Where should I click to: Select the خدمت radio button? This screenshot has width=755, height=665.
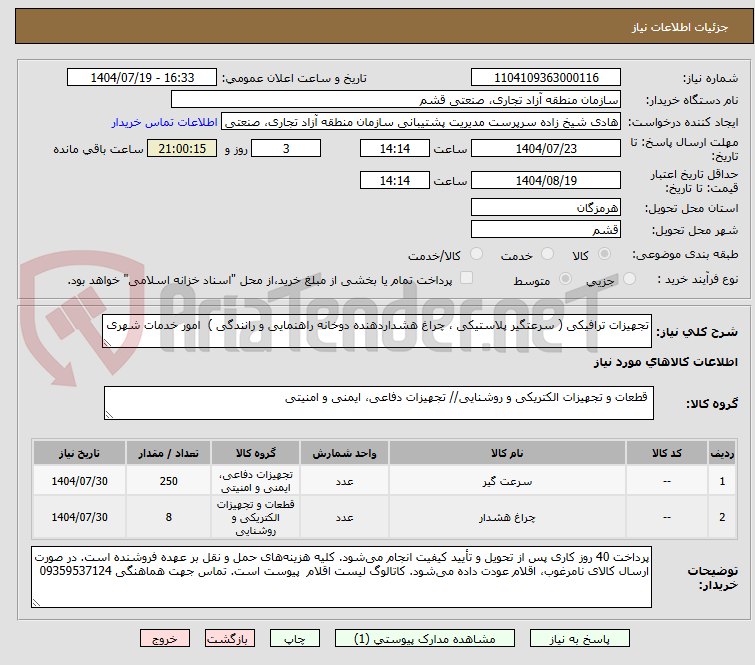[x=547, y=254]
